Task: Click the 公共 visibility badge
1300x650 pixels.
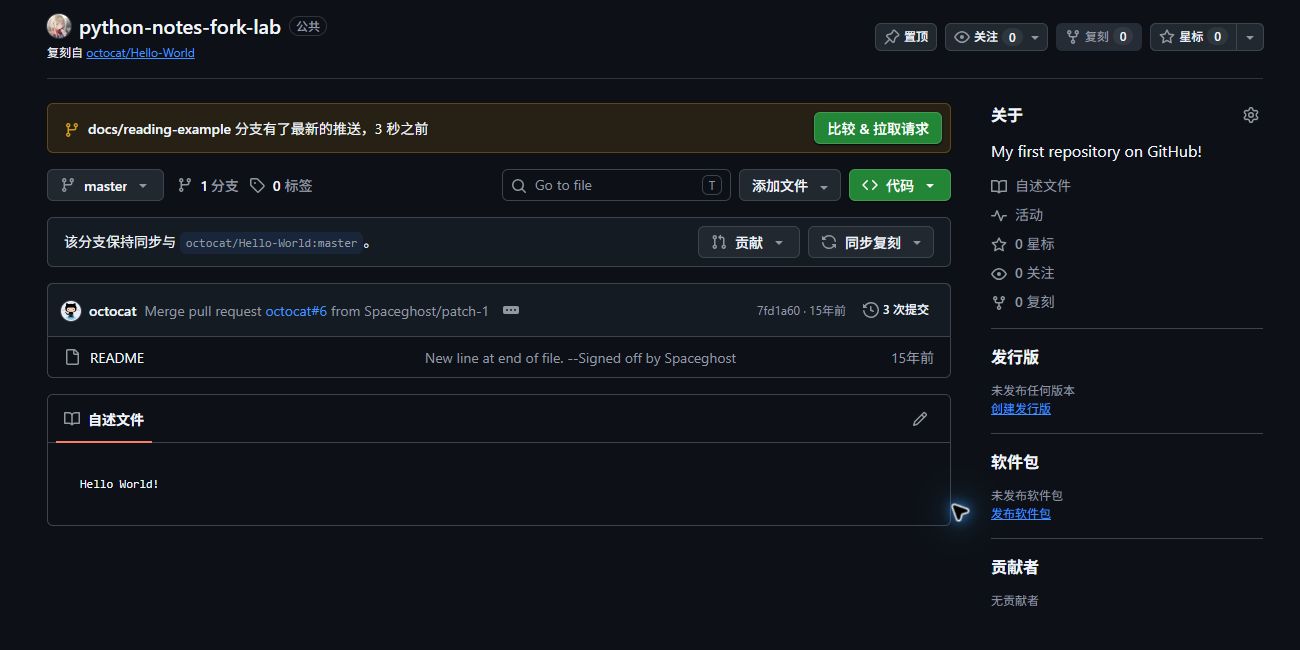Action: [x=308, y=27]
